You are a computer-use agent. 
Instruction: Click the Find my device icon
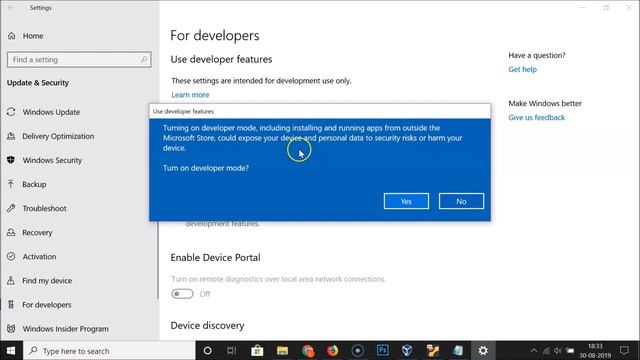coord(11,280)
